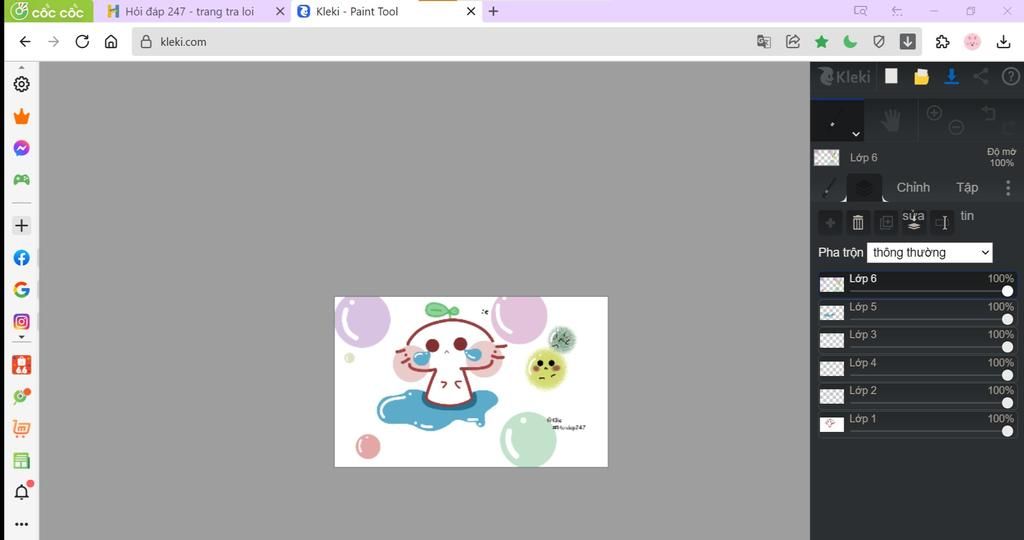Select layer Lớp 5 in the list
The width and height of the screenshot is (1024, 540).
click(917, 313)
